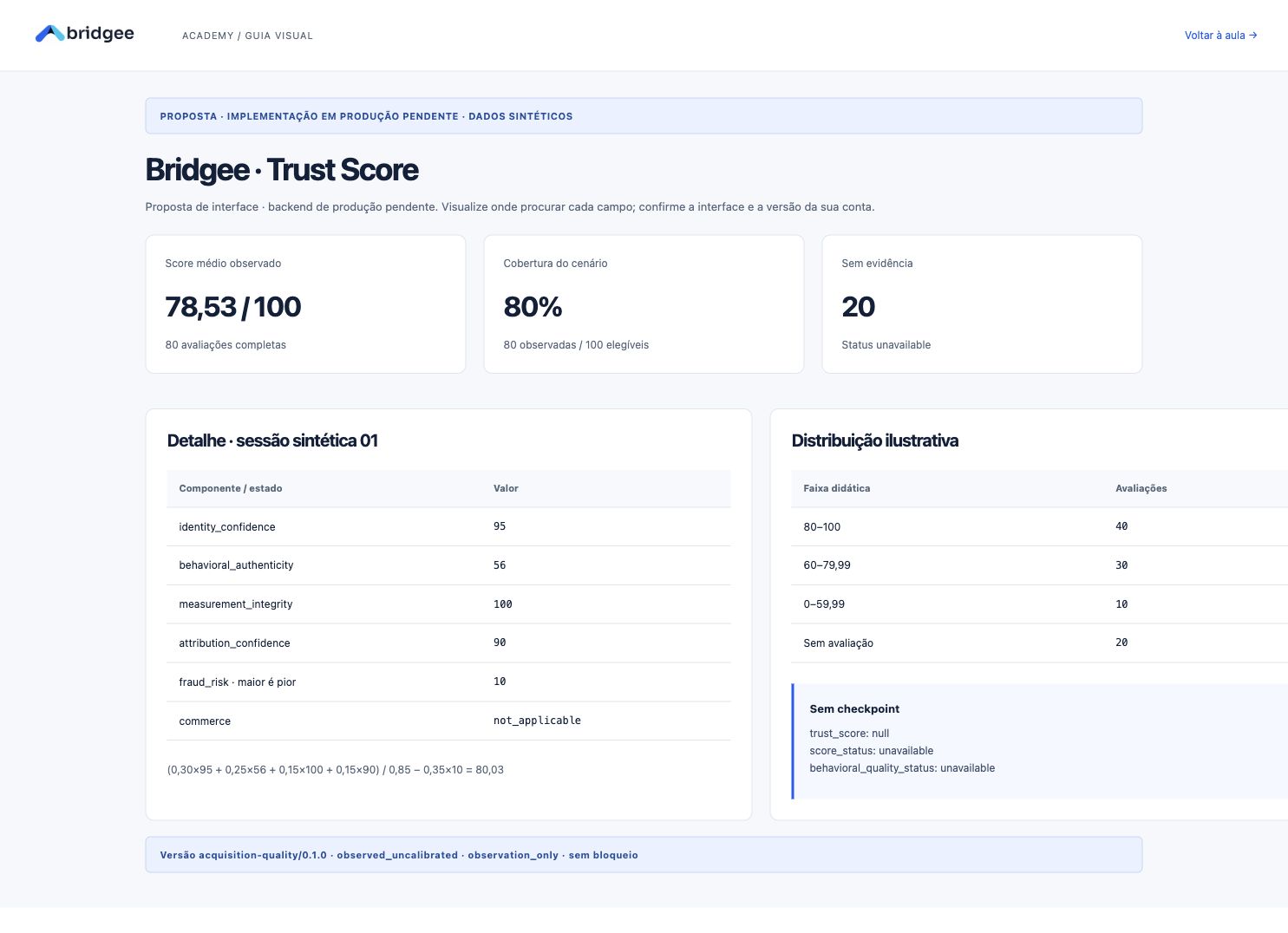
Task: Click 'behavioral_quality_status: unavailable' line
Action: click(x=902, y=768)
